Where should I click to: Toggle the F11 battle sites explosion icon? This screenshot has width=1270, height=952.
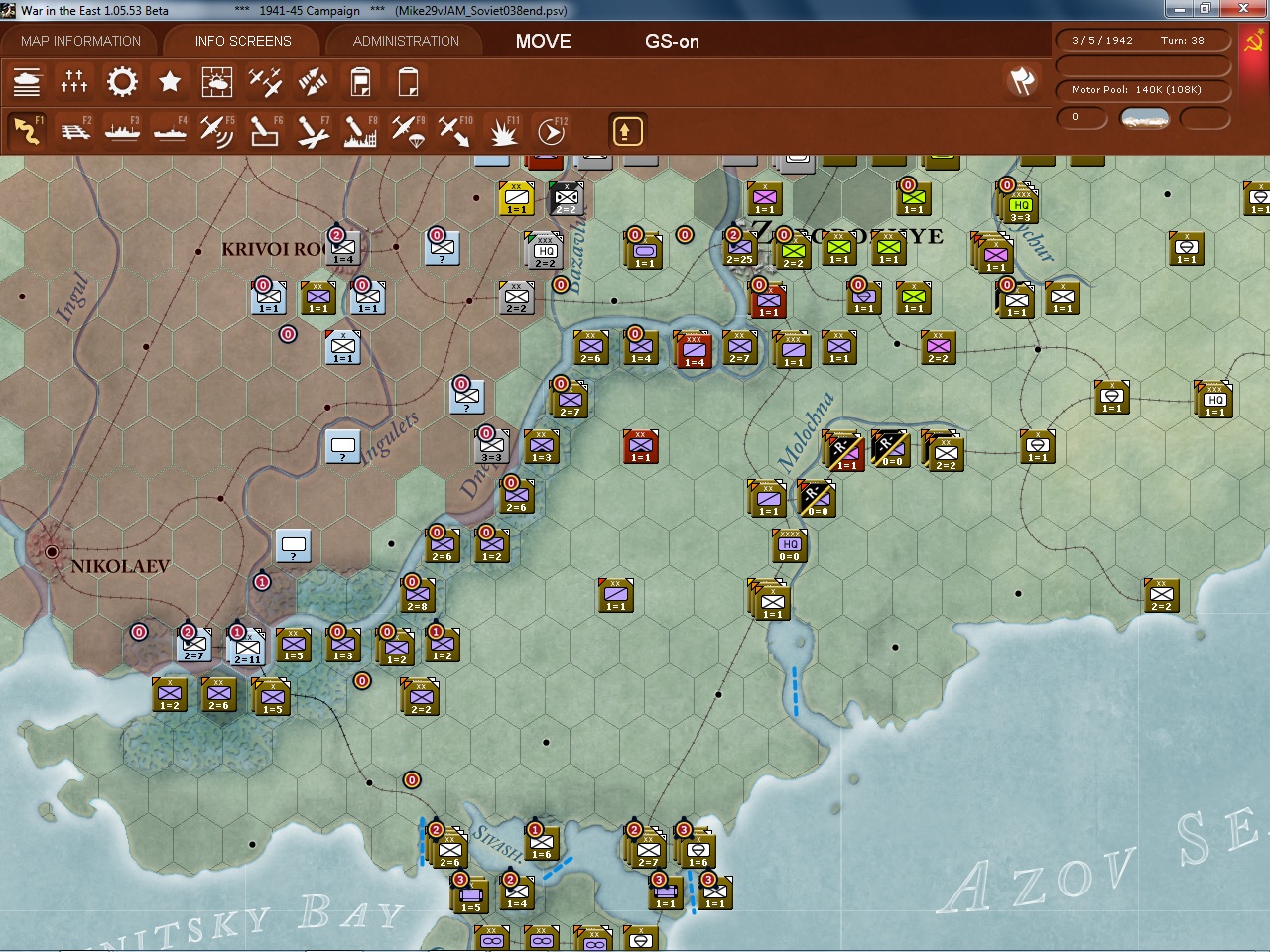(x=503, y=131)
